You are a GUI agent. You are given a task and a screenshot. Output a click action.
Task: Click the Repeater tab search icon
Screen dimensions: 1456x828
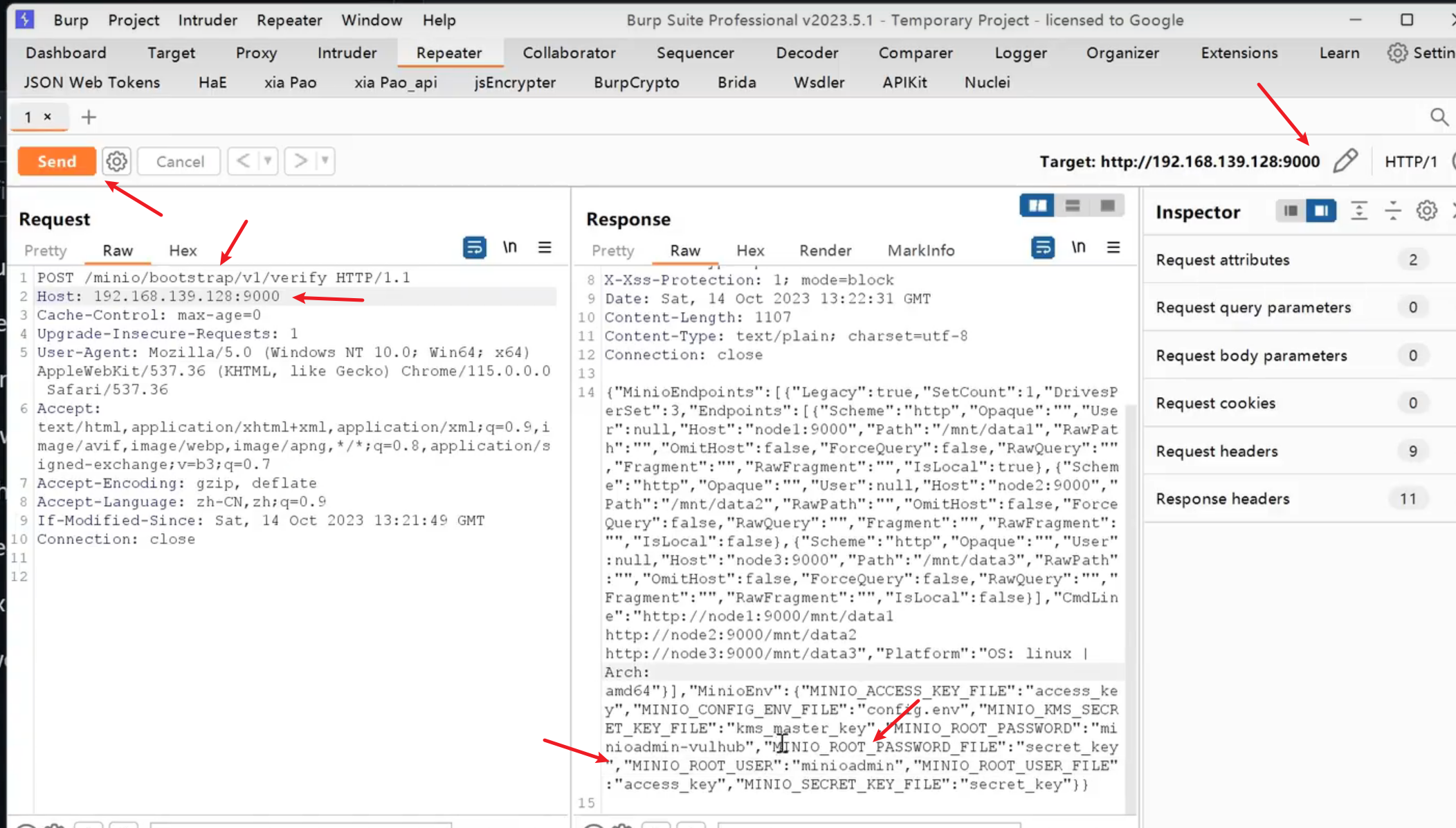tap(1439, 117)
